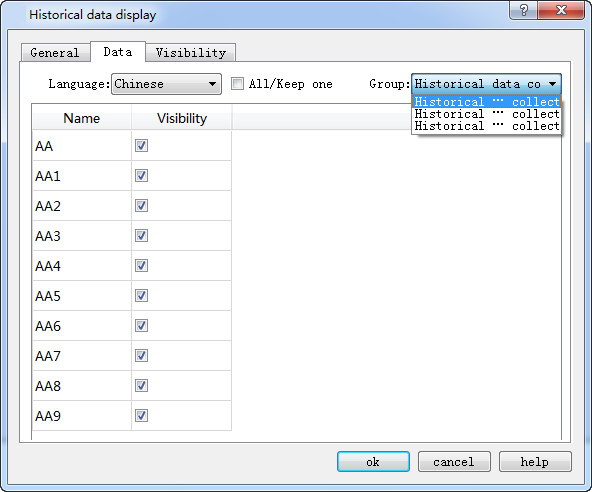Choose the highlighted first Historical collect option
The image size is (592, 492).
[486, 102]
